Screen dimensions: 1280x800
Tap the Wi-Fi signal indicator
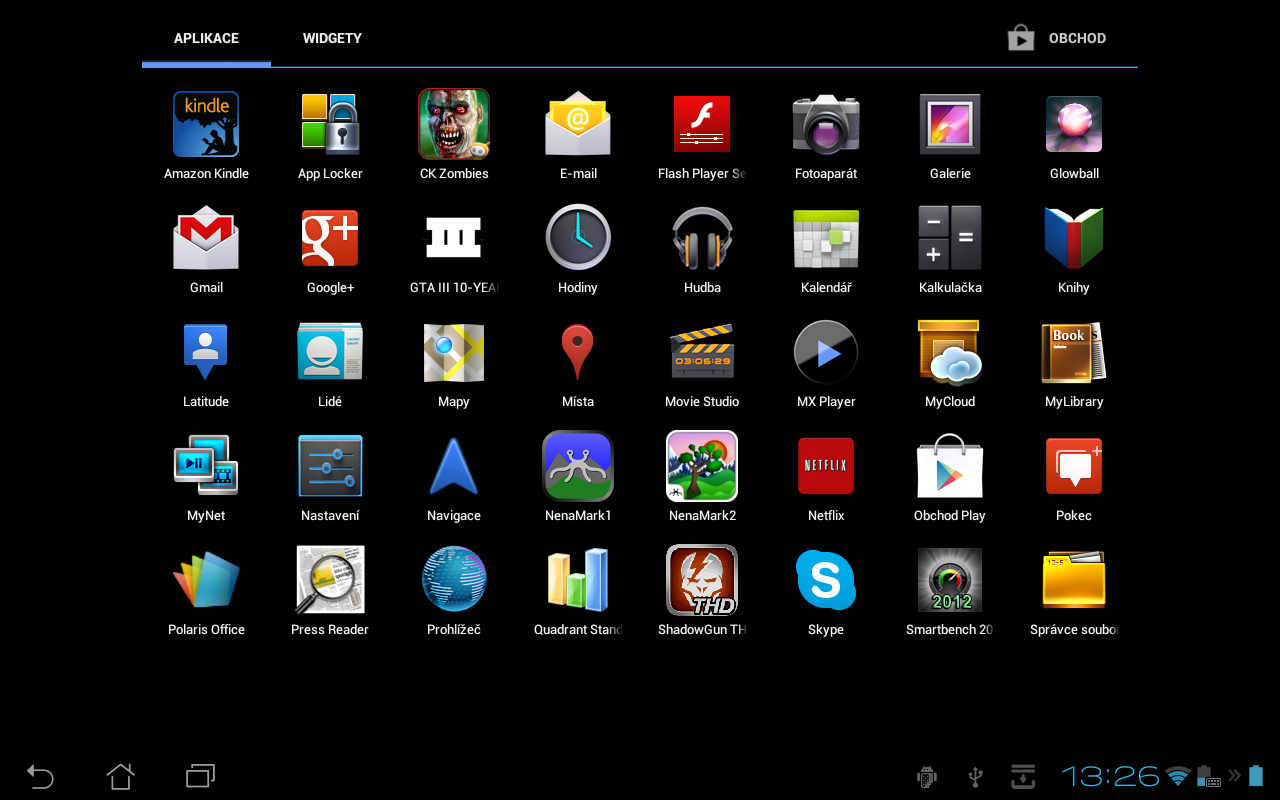click(1178, 776)
